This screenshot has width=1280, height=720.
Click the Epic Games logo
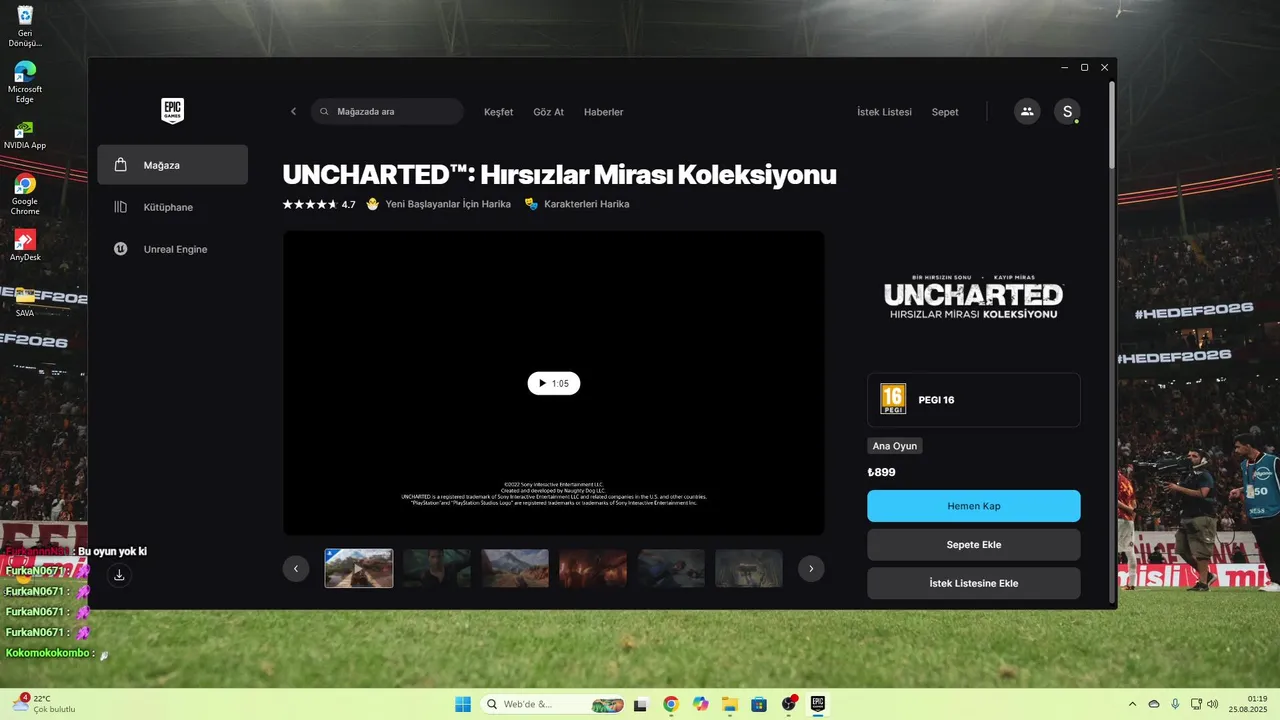pyautogui.click(x=172, y=111)
